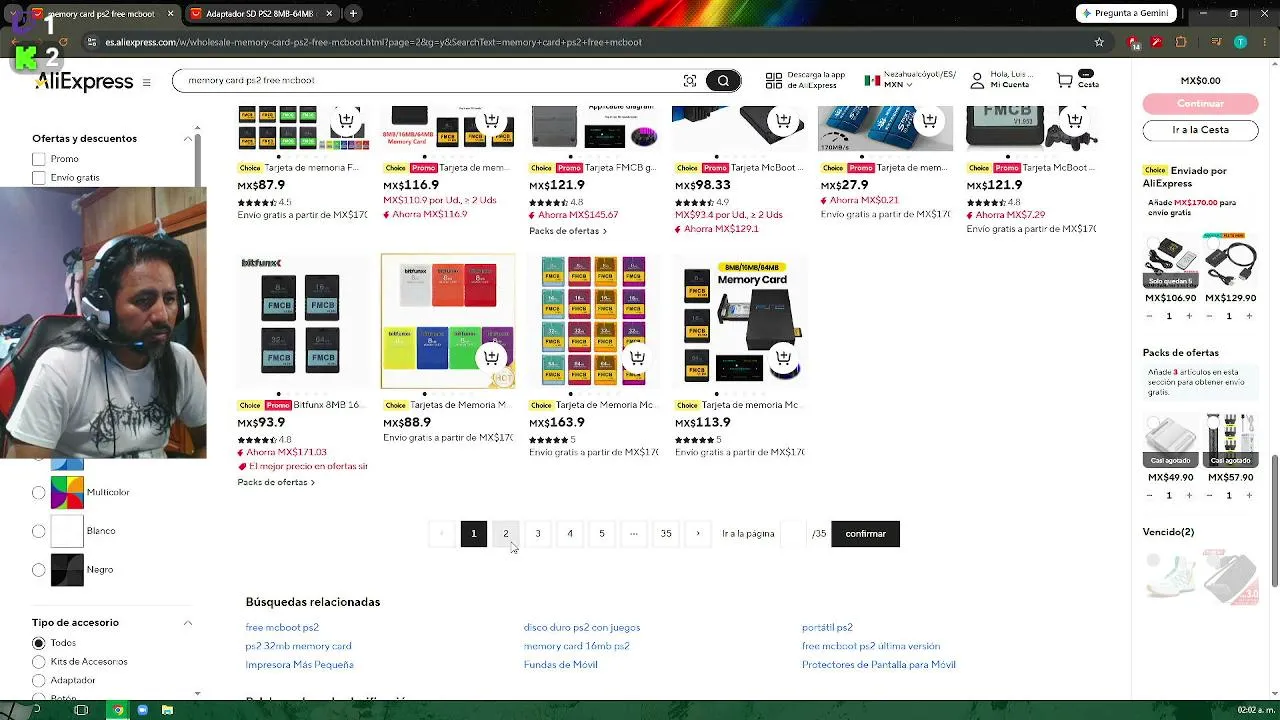Click the black search magnifier button

[x=723, y=81]
